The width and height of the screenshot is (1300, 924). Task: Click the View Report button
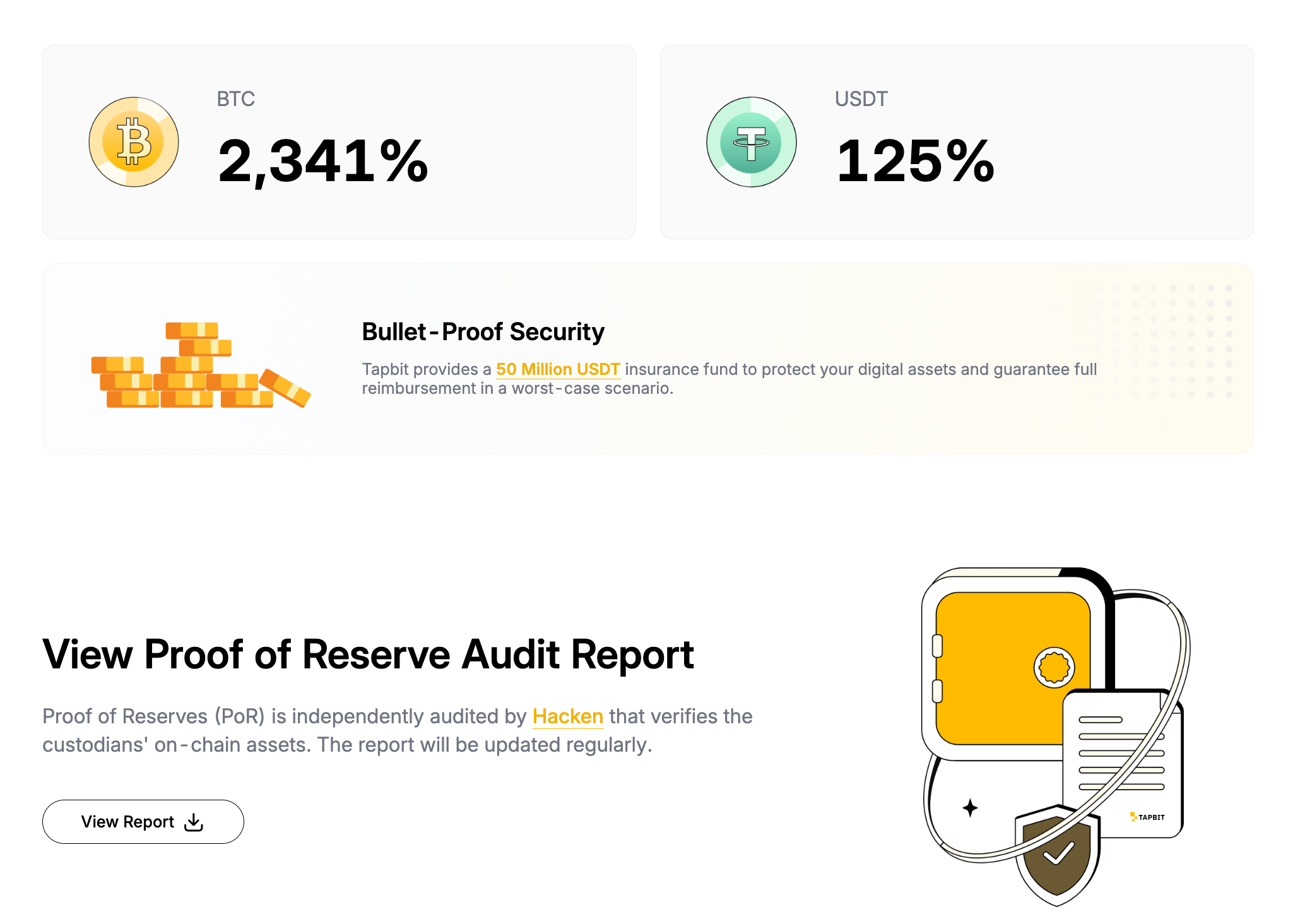coord(143,821)
